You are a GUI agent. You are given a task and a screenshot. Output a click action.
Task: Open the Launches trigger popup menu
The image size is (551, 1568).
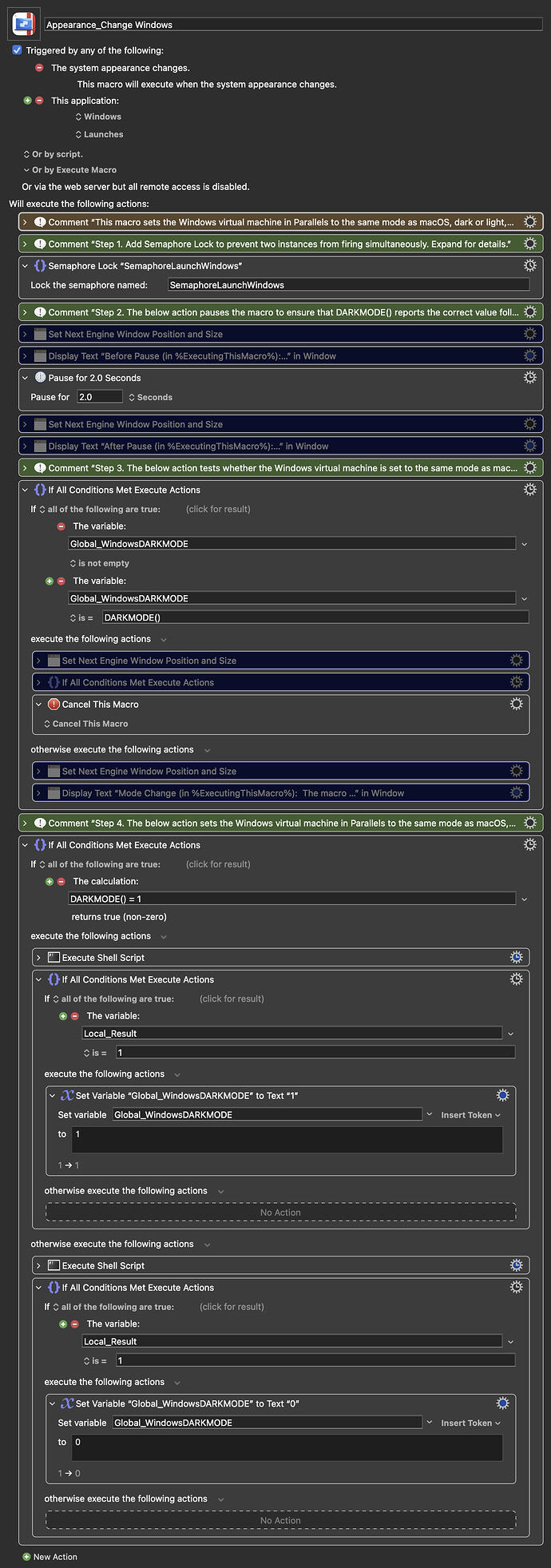(99, 134)
